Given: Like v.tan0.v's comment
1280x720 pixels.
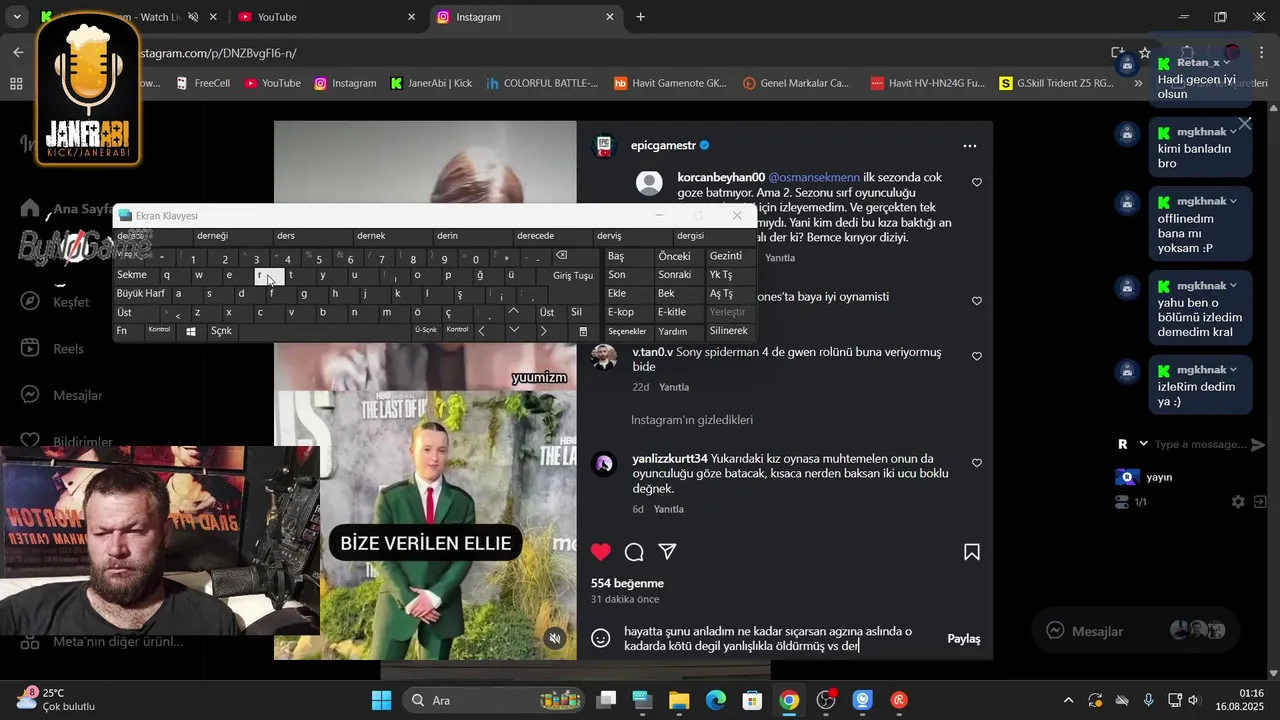Looking at the screenshot, I should (977, 356).
